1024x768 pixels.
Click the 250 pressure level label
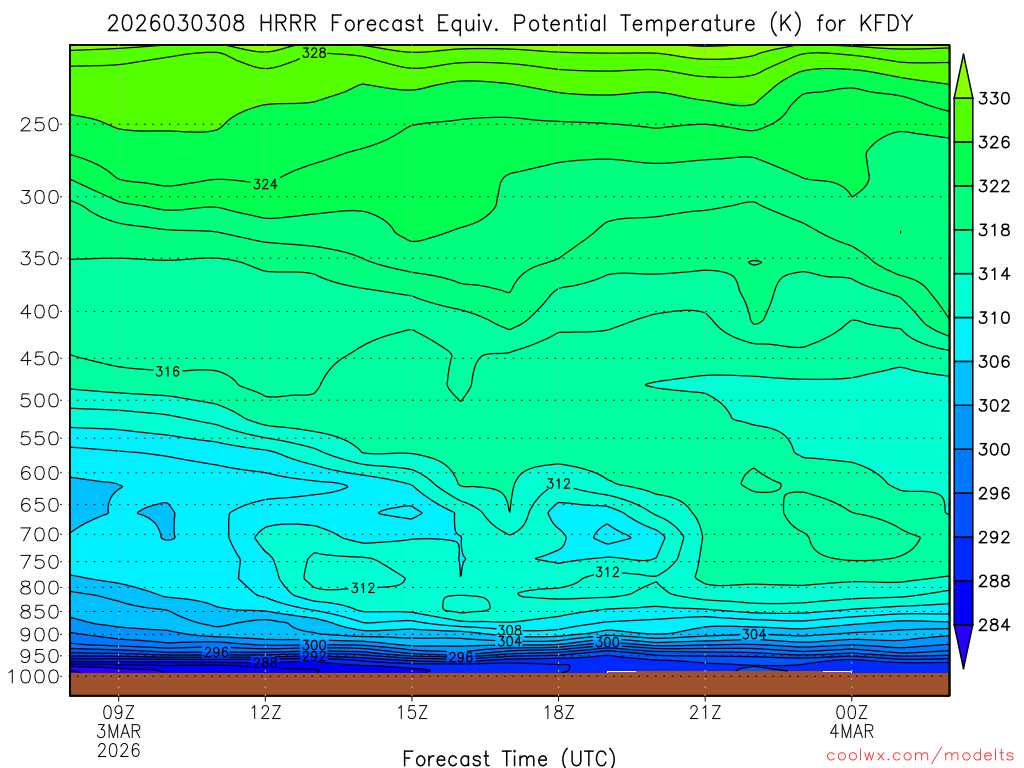[x=40, y=124]
